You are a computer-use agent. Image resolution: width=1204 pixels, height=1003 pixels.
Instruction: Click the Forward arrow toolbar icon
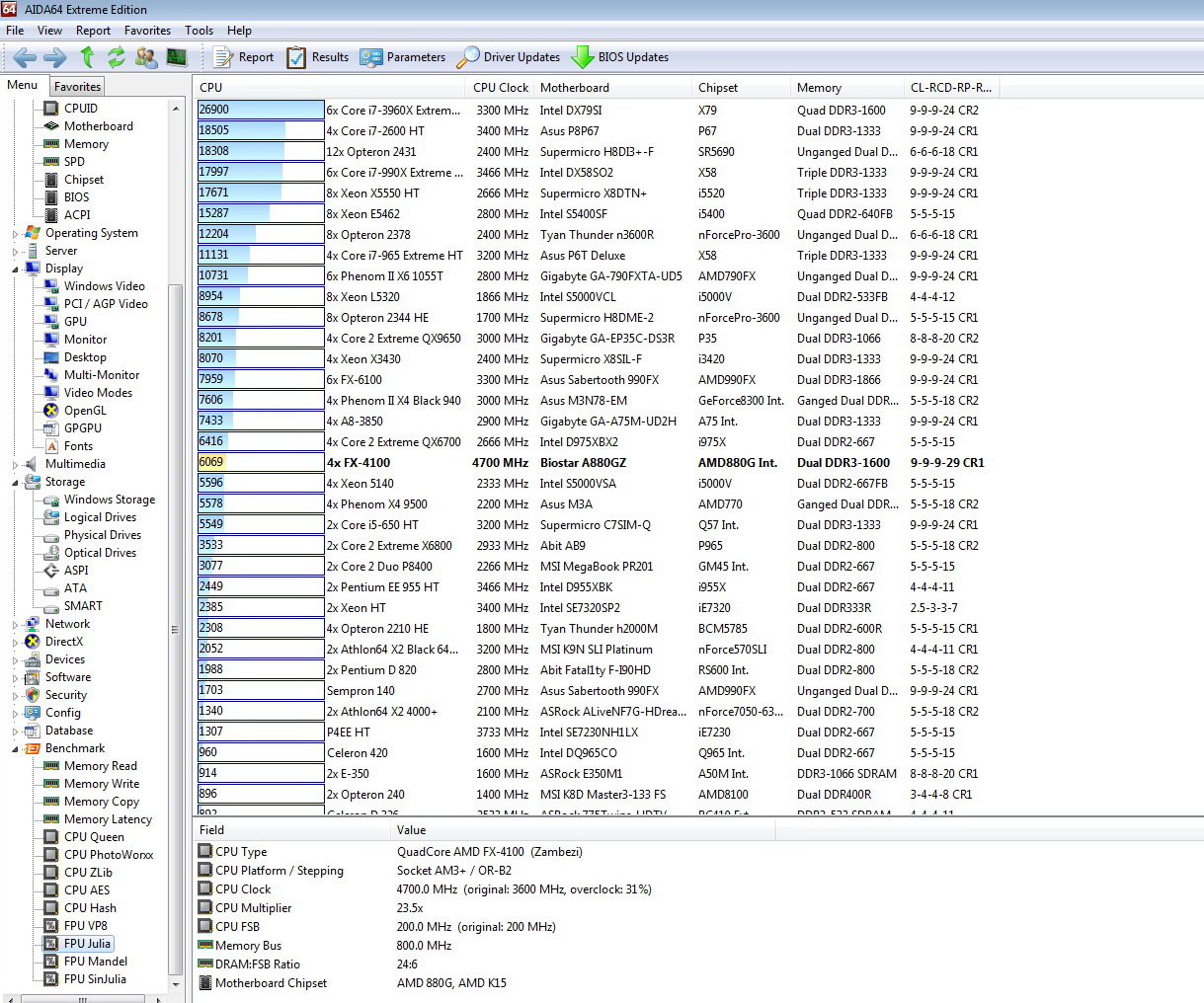(55, 57)
